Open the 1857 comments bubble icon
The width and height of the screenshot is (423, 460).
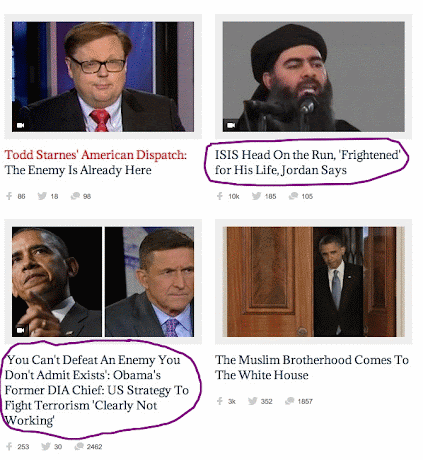[x=290, y=401]
